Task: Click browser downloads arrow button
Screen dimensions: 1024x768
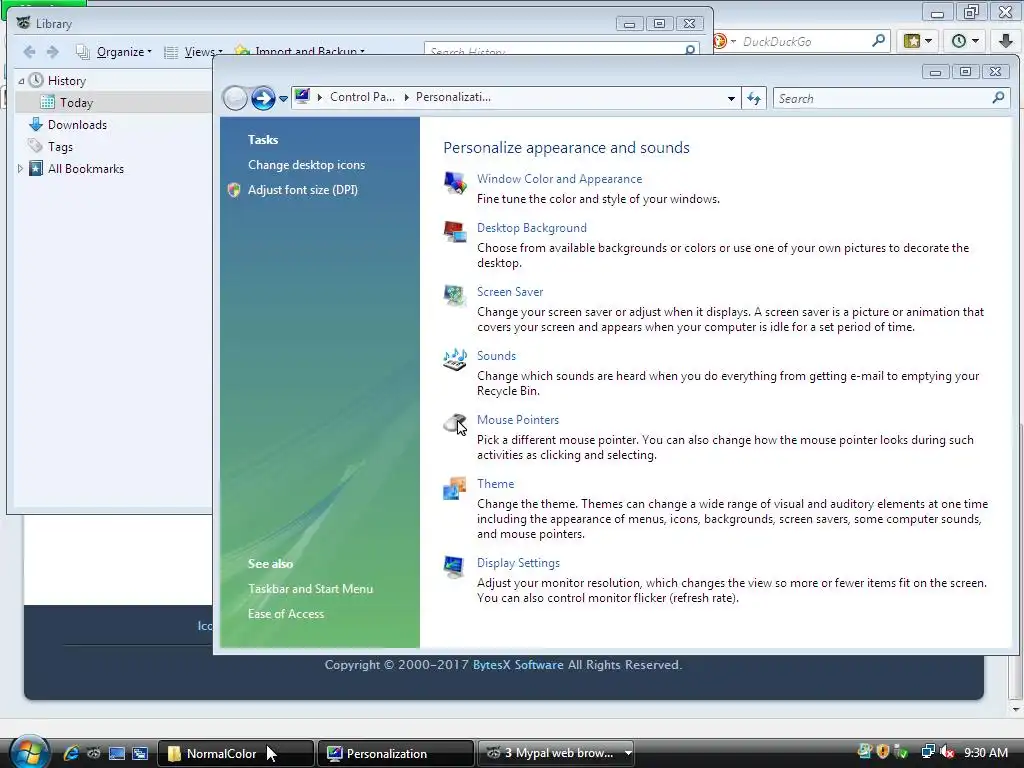Action: click(1006, 41)
